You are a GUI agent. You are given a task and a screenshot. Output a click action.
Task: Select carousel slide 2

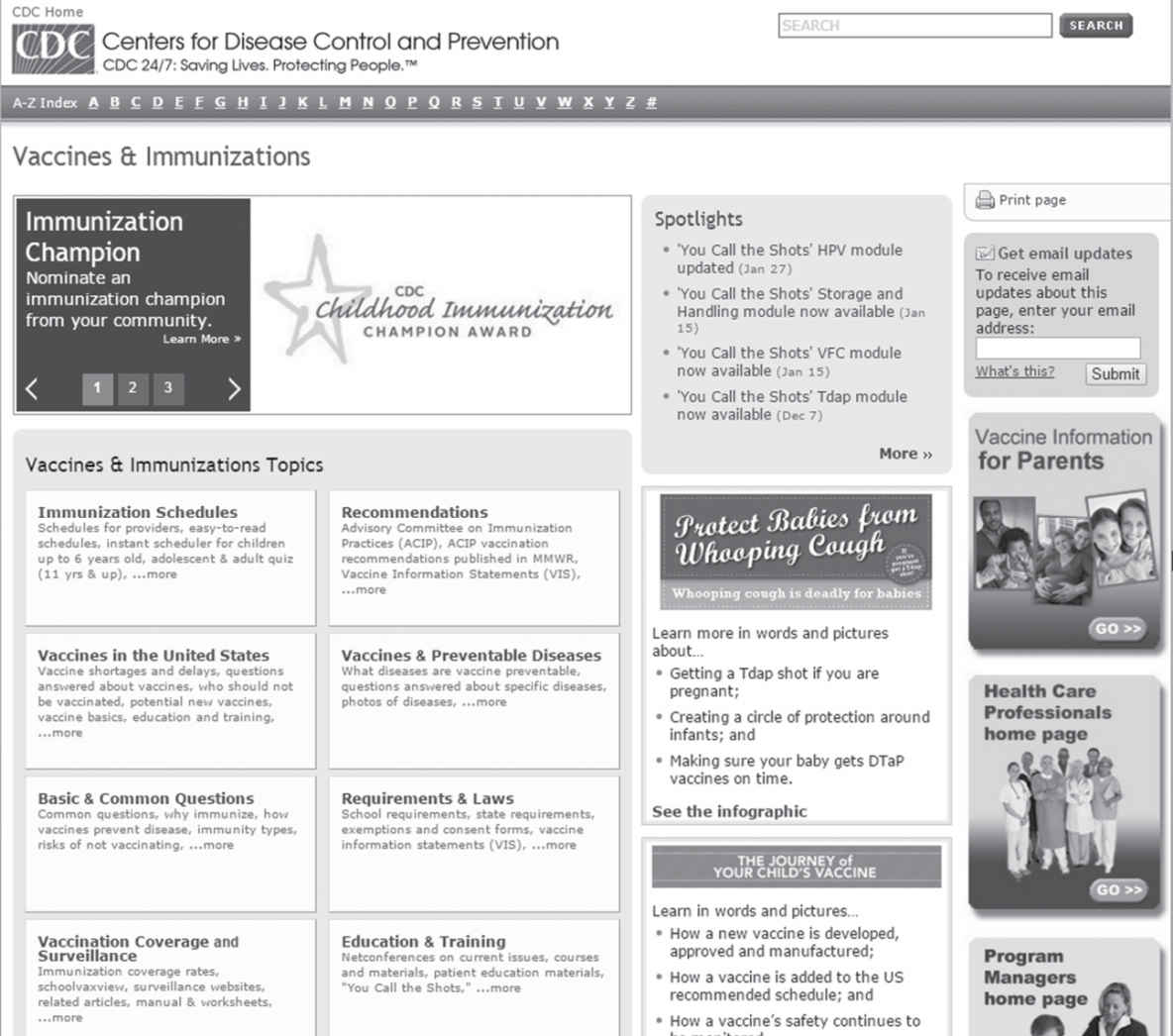coord(133,388)
